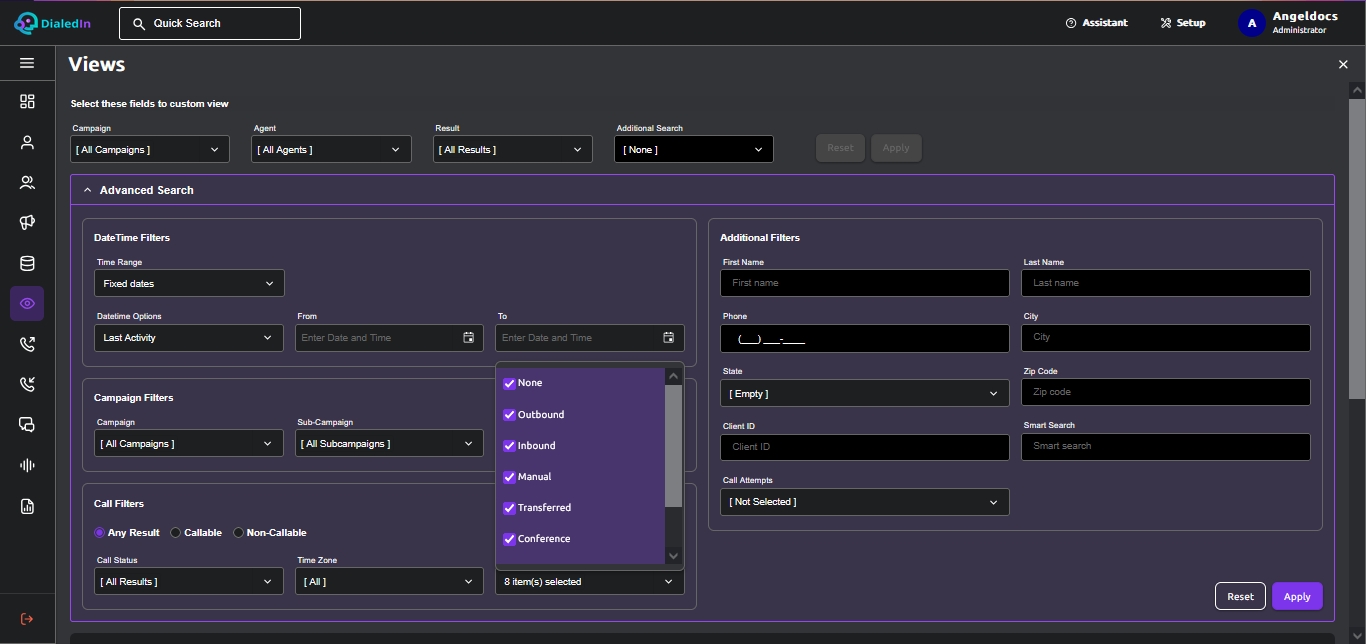
Task: Close the Views panel with X
Action: [1343, 64]
